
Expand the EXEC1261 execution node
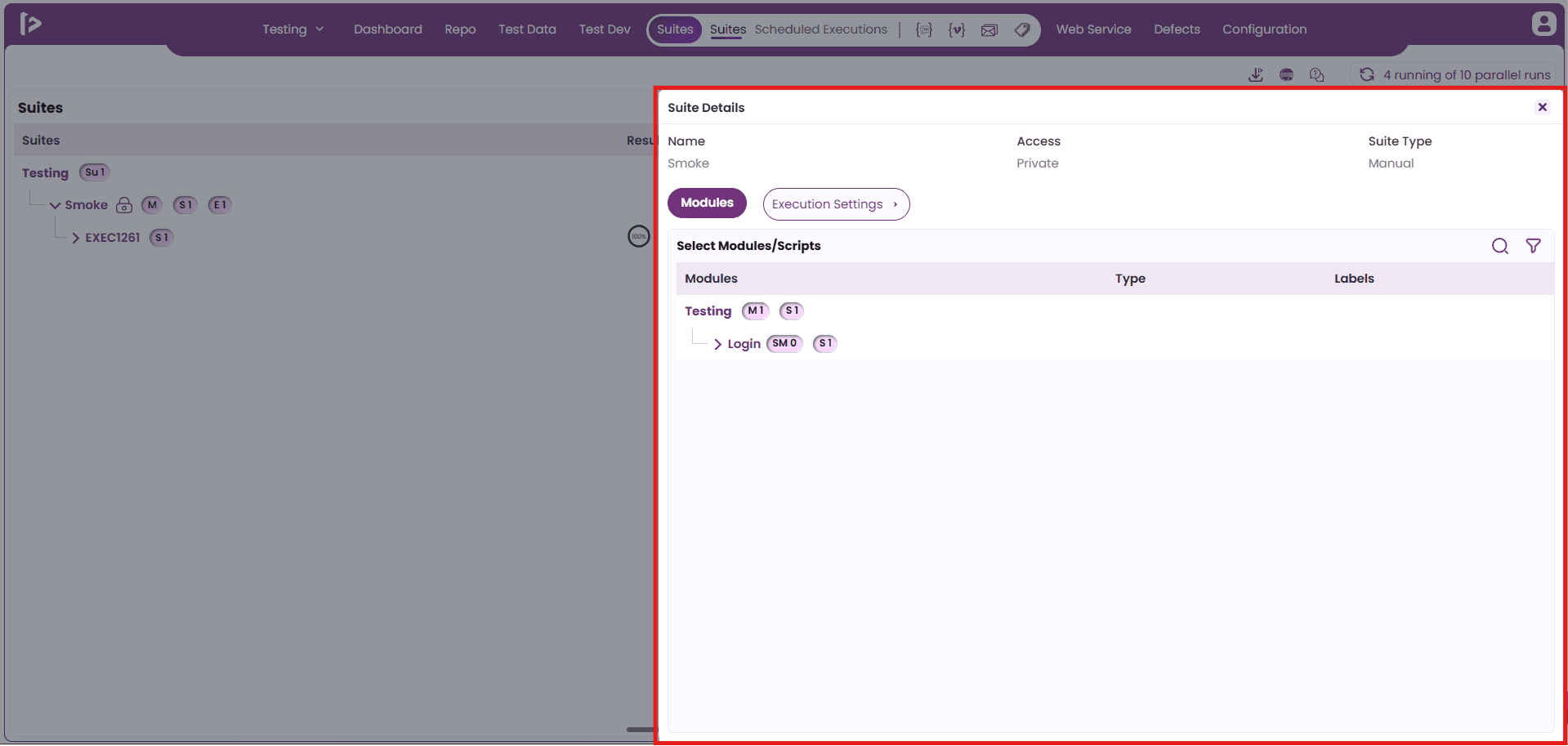click(x=75, y=238)
